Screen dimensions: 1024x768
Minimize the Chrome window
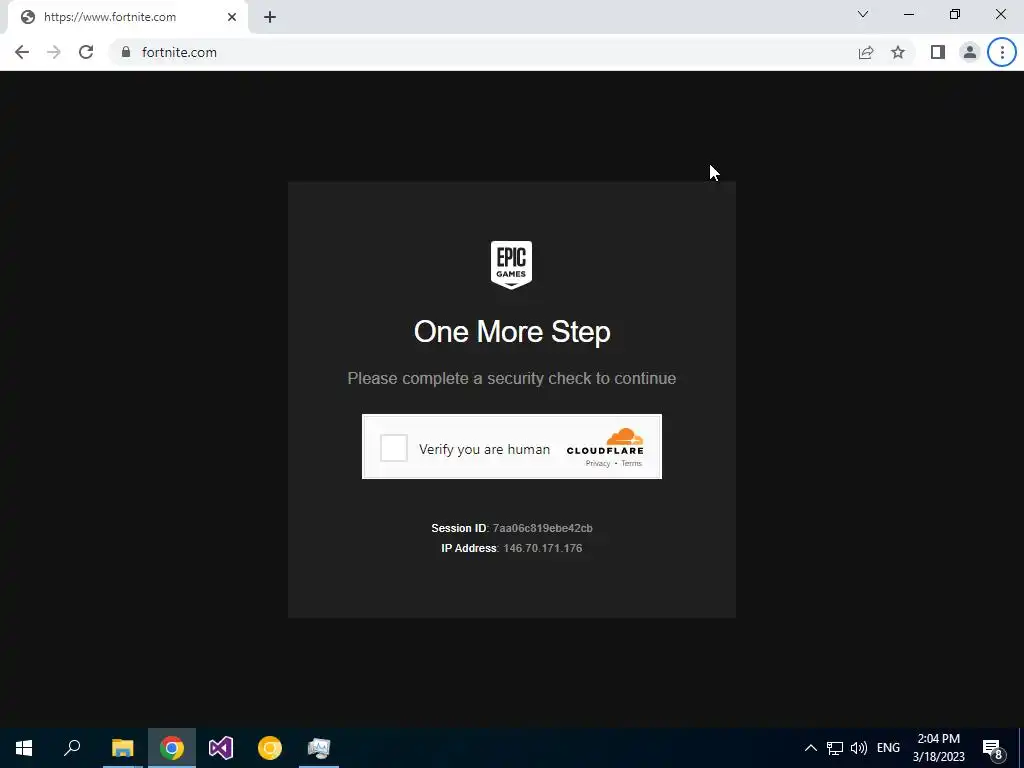point(909,14)
